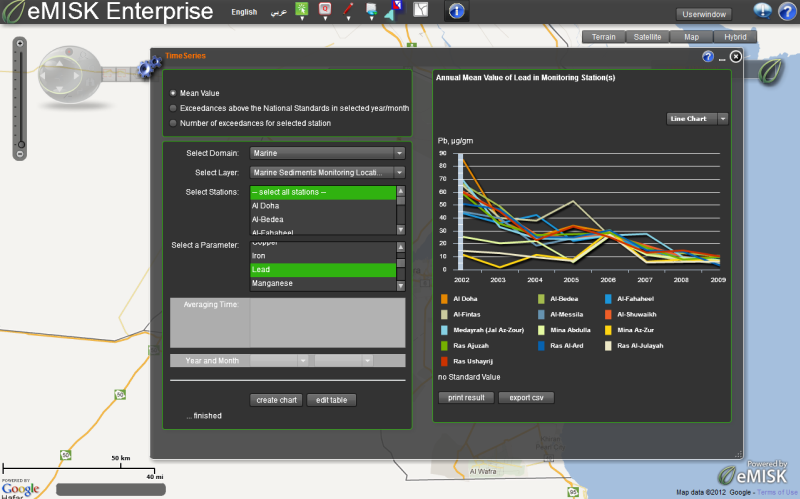This screenshot has height=499, width=800.
Task: Click the blue gears settings icon
Action: (x=149, y=67)
